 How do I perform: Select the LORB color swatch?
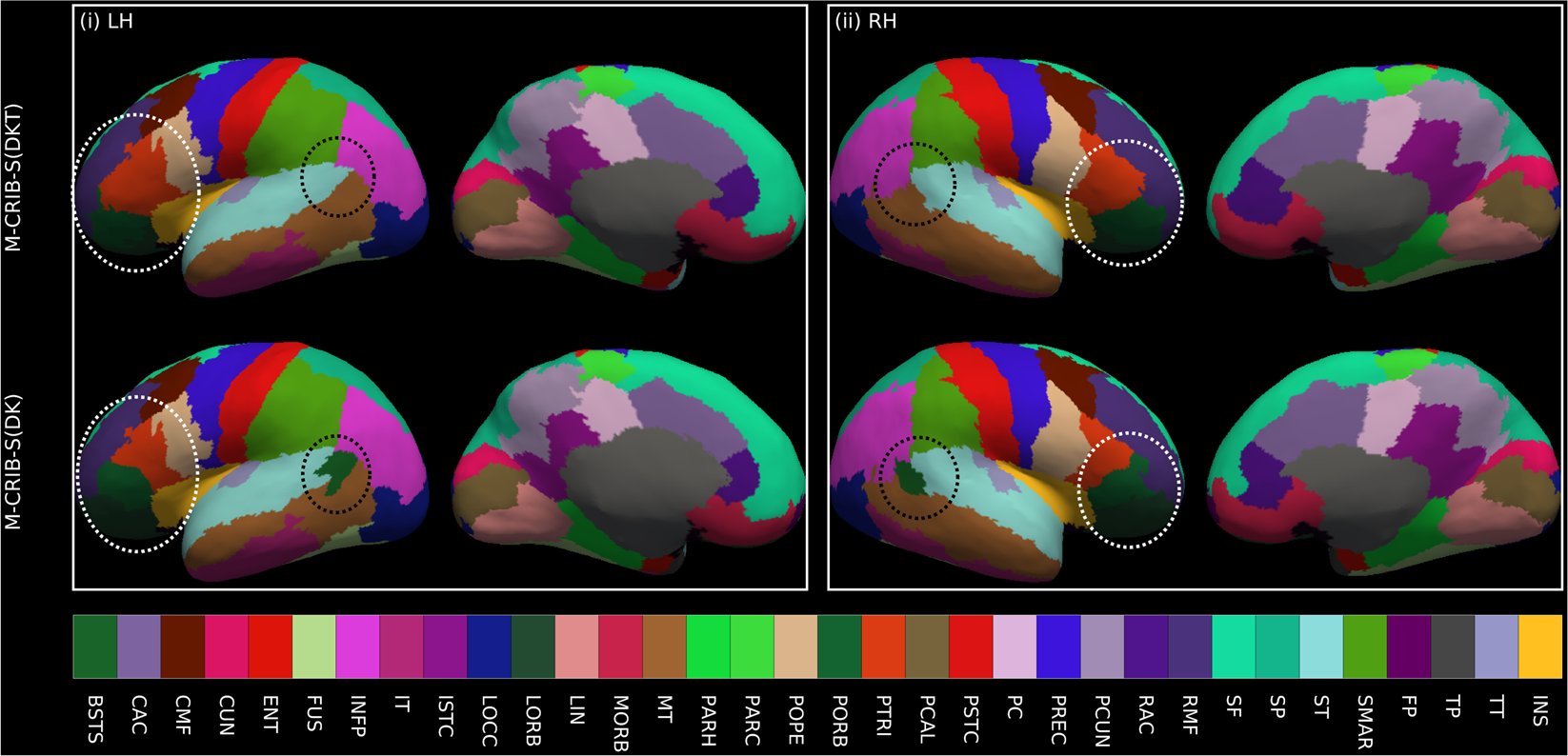click(533, 647)
